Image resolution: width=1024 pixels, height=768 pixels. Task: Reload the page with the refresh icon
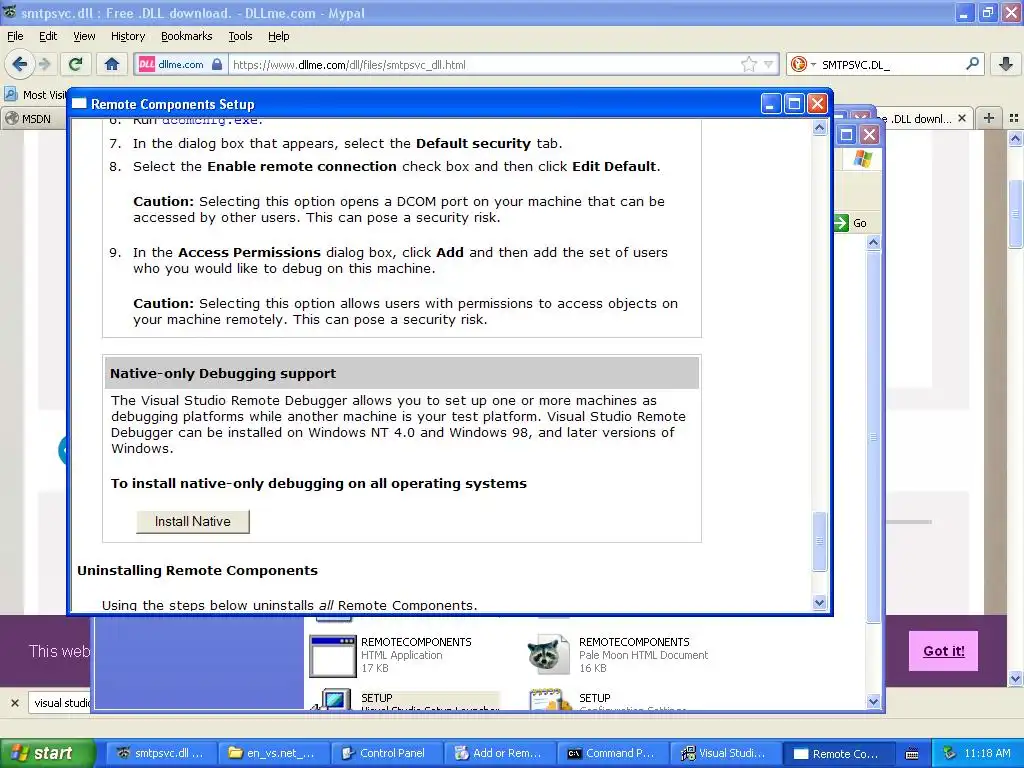75,64
